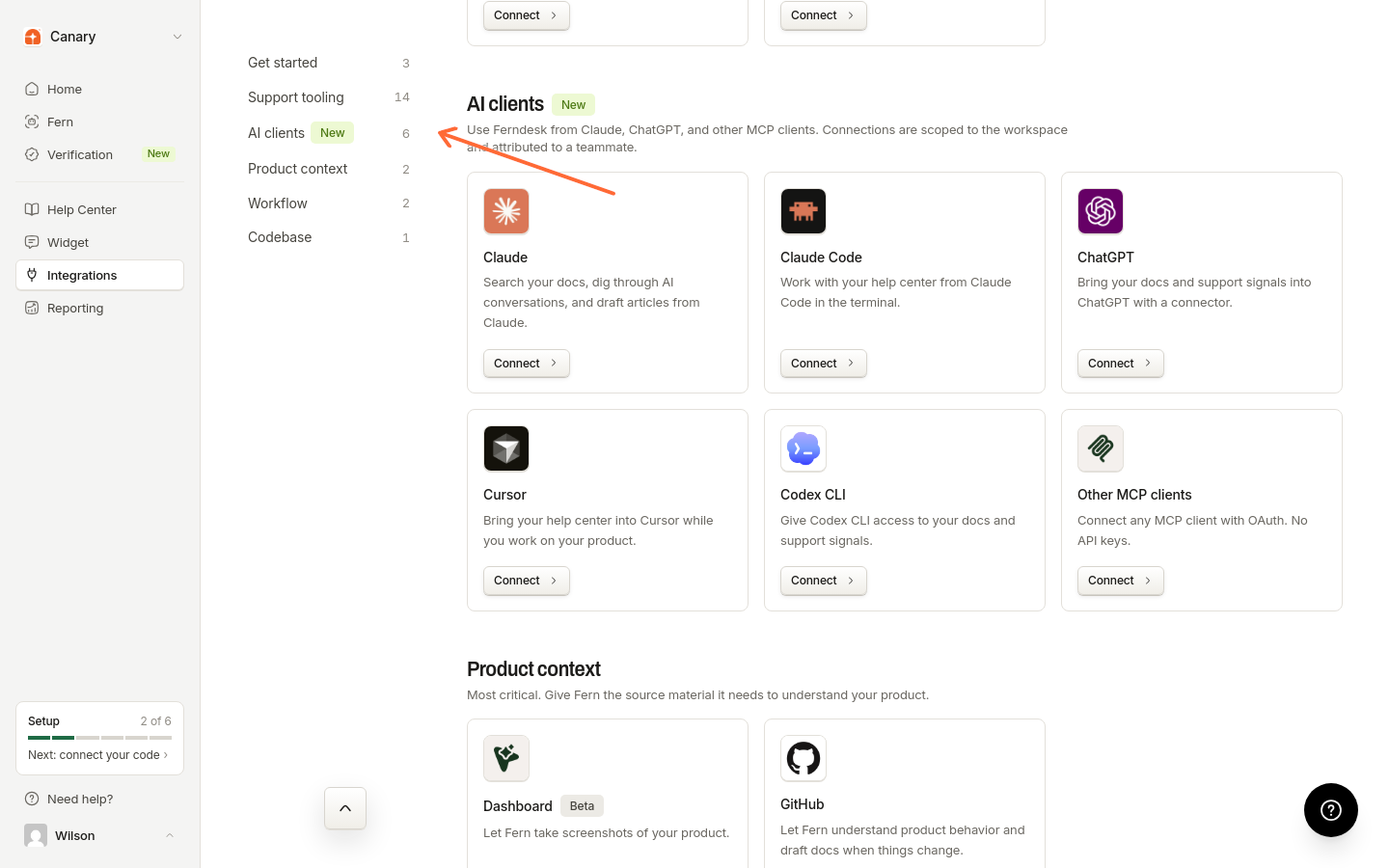Open the next setup step link
This screenshot has width=1389, height=868.
[98, 755]
